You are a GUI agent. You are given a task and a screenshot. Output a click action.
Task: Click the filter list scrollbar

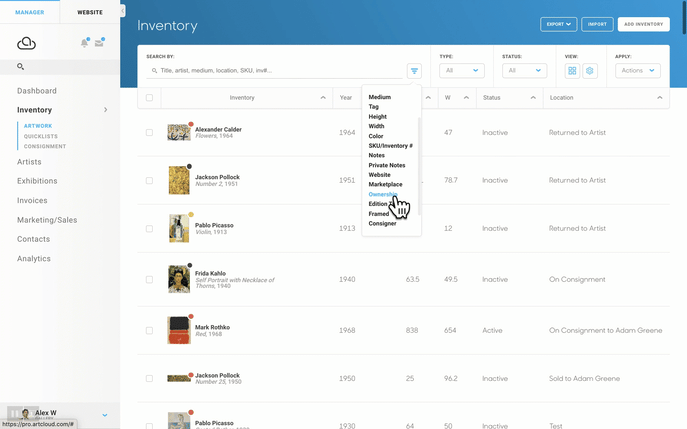click(419, 167)
